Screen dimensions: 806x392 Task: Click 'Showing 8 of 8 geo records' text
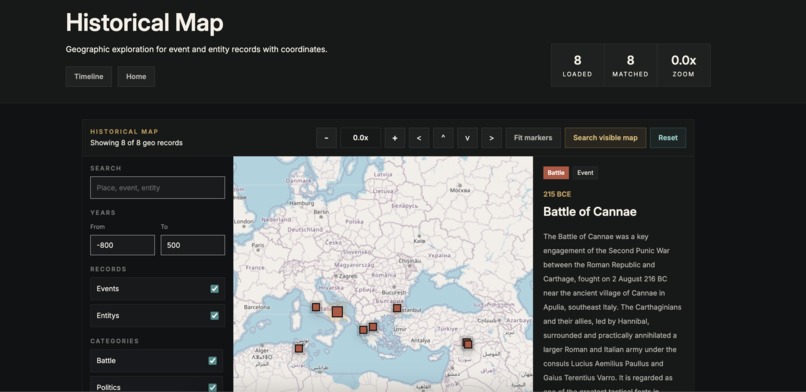[136, 143]
